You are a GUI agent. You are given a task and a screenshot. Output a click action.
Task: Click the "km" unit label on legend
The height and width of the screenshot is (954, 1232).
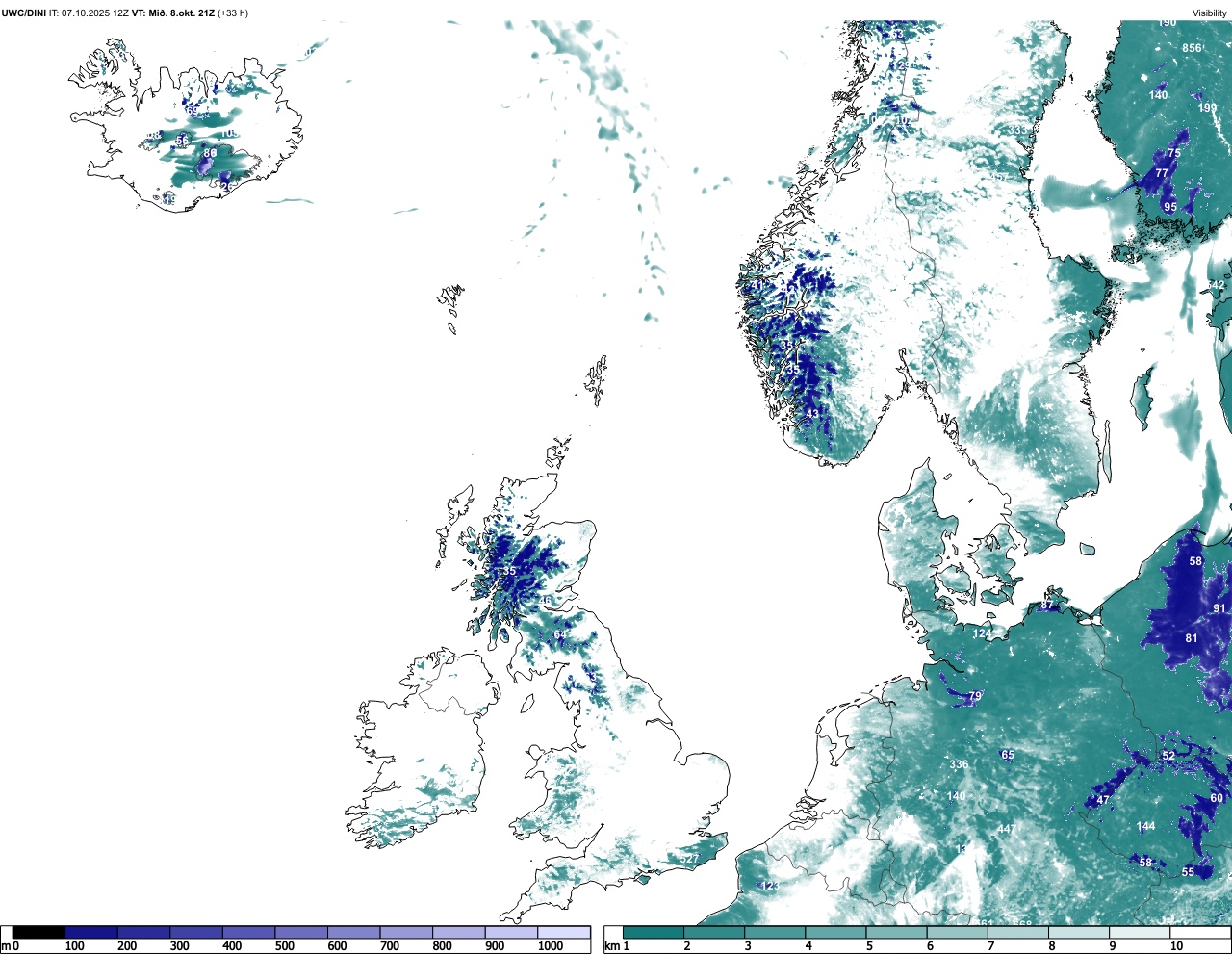click(611, 947)
